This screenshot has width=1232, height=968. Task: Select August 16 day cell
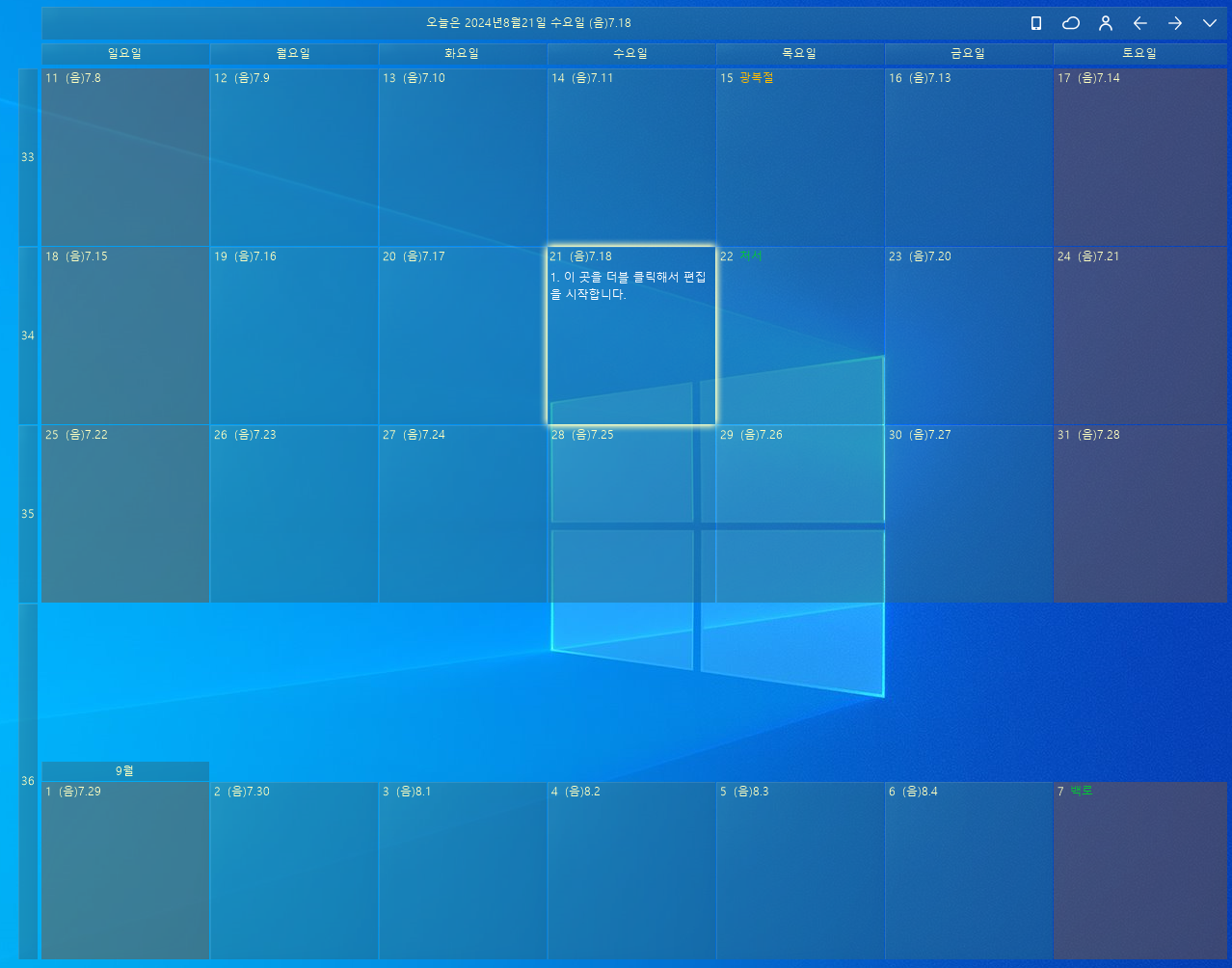(969, 157)
